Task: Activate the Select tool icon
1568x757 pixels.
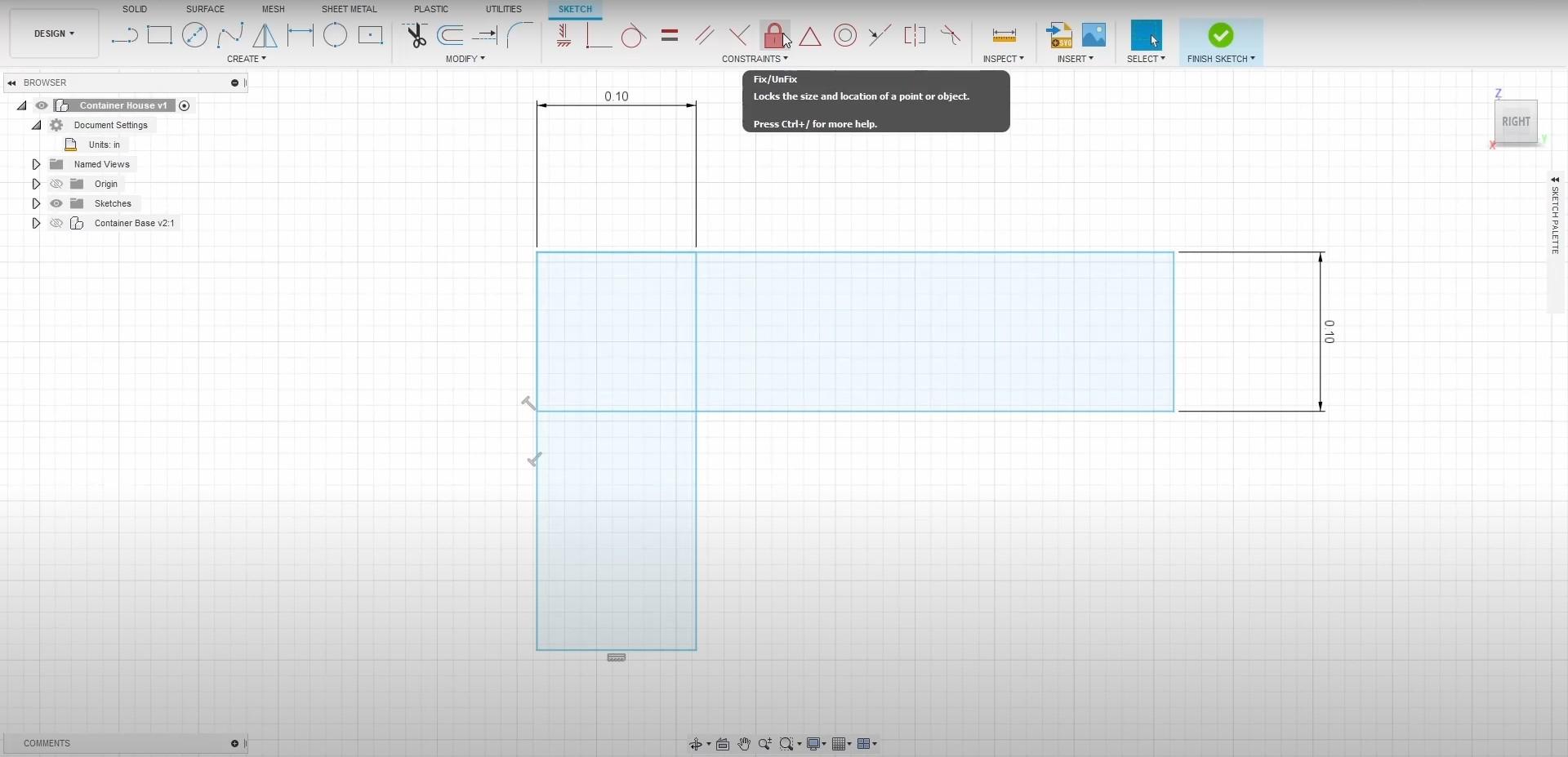Action: pyautogui.click(x=1146, y=35)
